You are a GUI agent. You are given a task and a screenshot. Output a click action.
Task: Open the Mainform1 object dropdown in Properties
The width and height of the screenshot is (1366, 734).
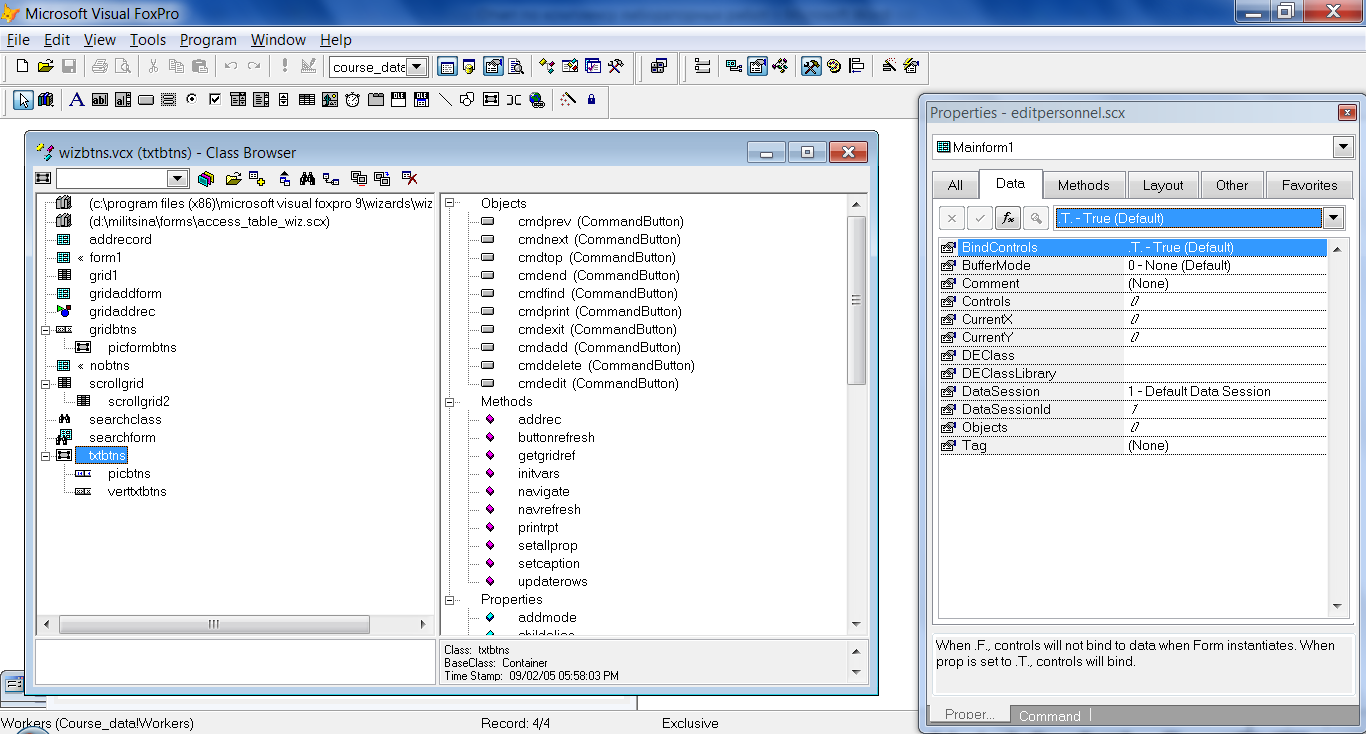[1343, 147]
